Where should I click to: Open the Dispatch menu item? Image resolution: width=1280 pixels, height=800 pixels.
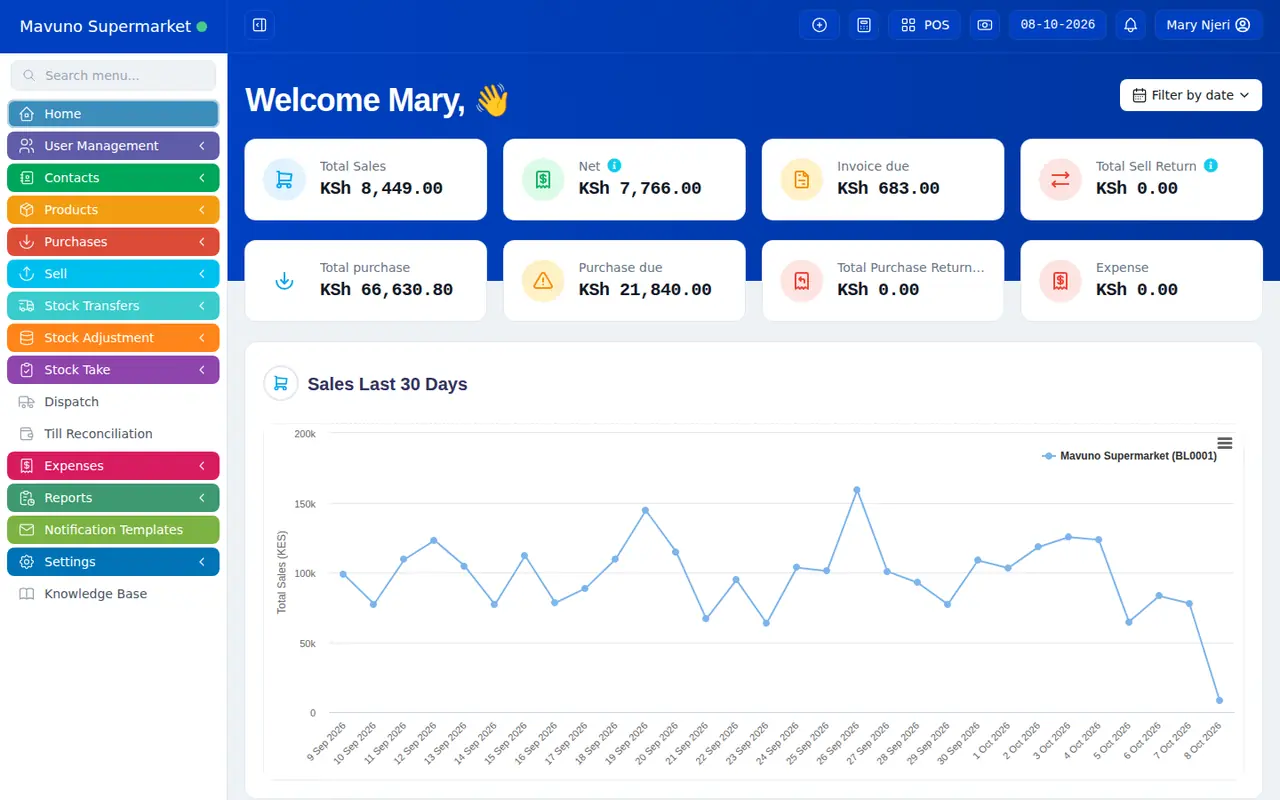click(113, 402)
